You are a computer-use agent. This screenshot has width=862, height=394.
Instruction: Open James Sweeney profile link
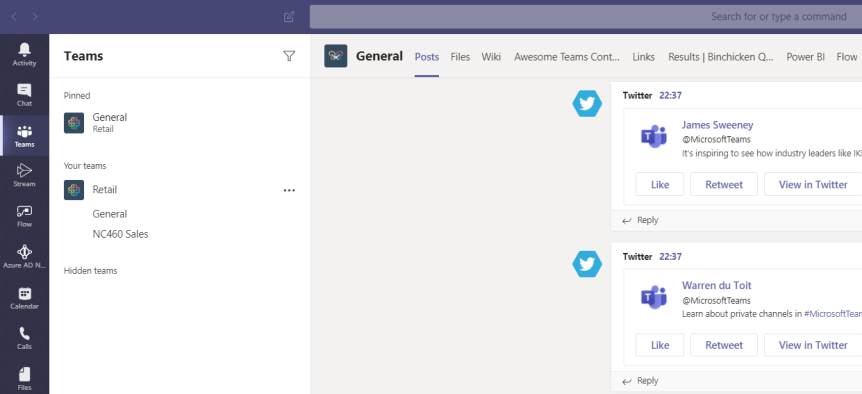(717, 125)
